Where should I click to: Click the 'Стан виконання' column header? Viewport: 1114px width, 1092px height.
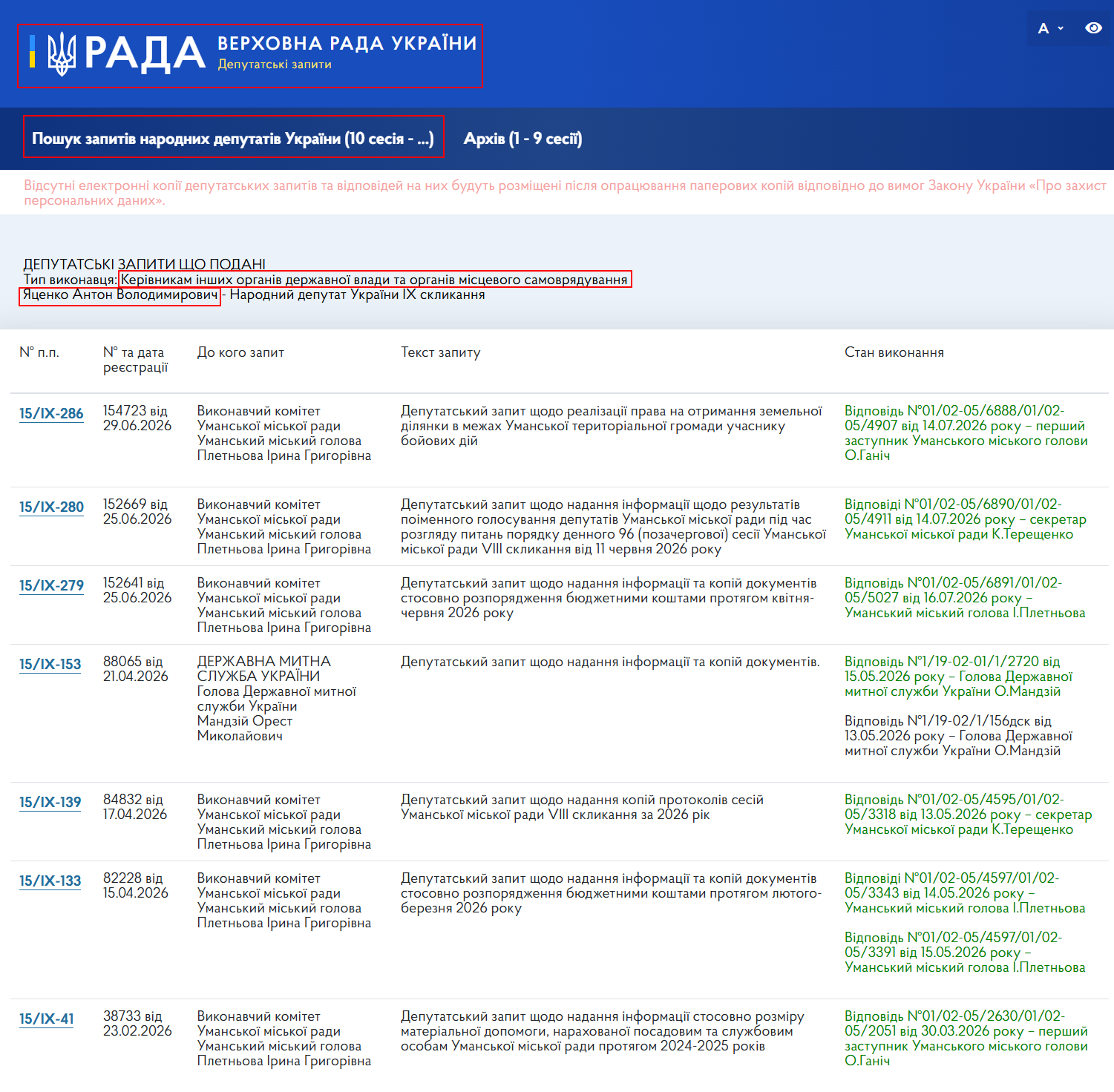[894, 352]
